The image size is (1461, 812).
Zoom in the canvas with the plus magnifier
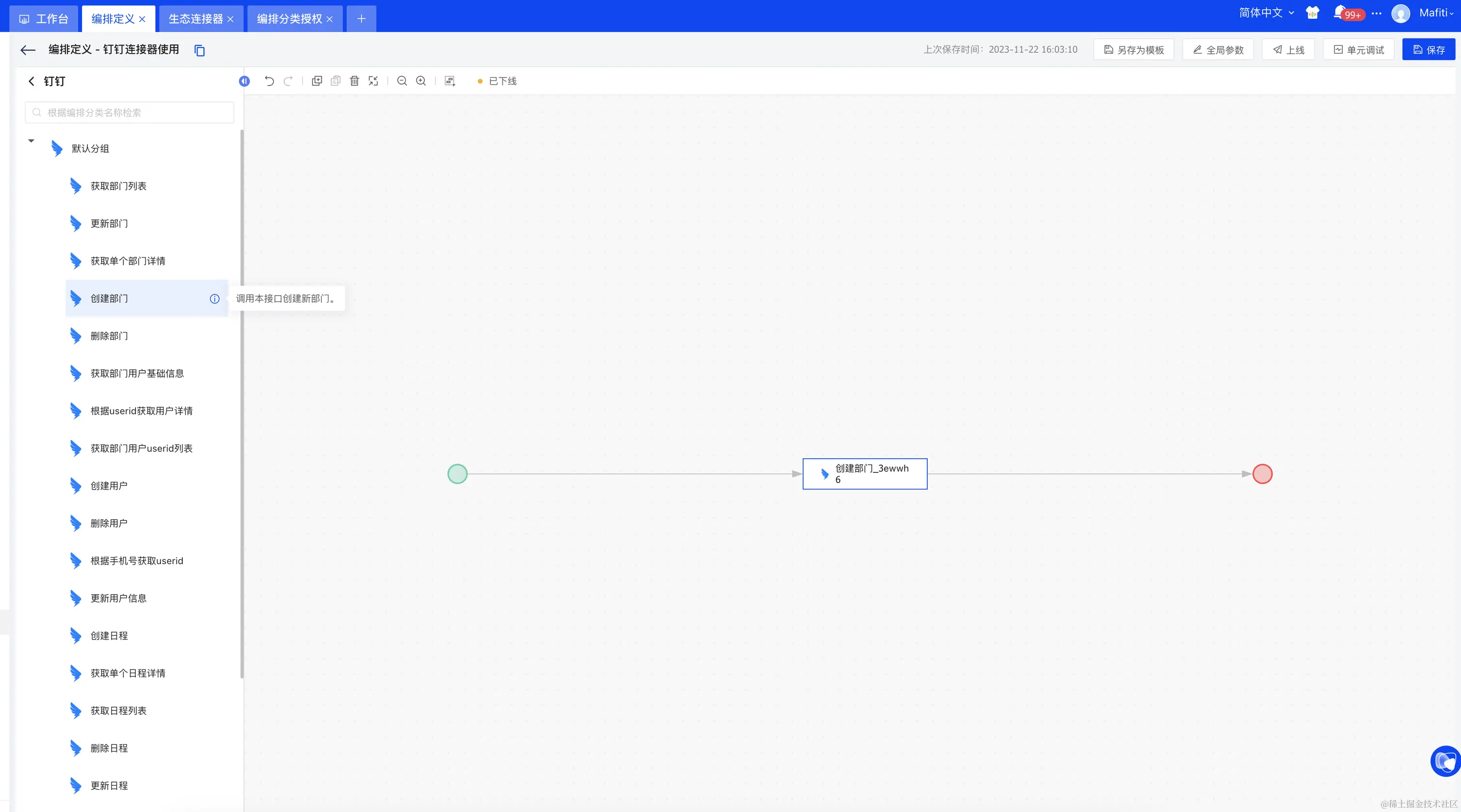(x=421, y=81)
